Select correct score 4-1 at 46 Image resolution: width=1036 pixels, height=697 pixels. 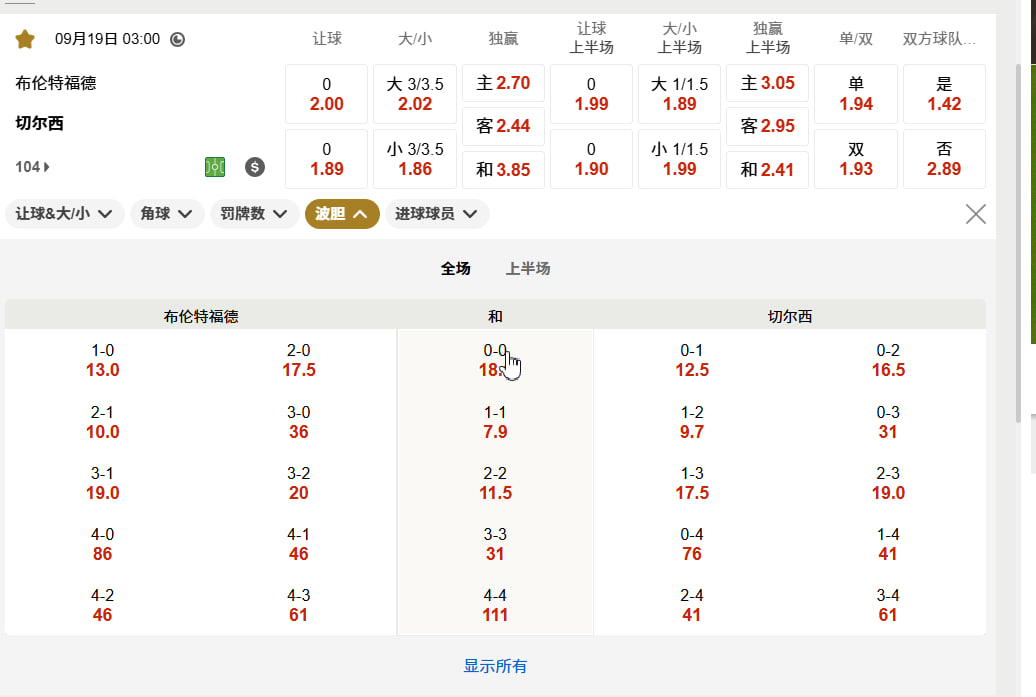pos(299,544)
